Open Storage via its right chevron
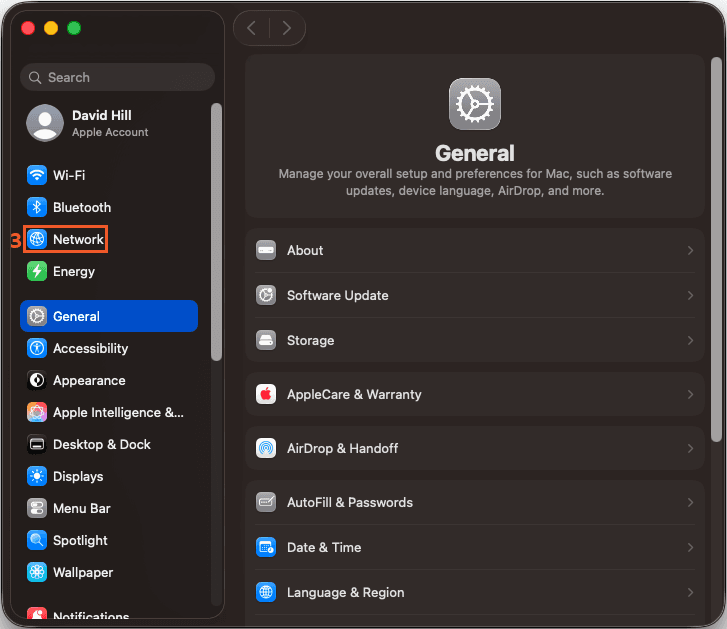The width and height of the screenshot is (727, 629). tap(690, 340)
